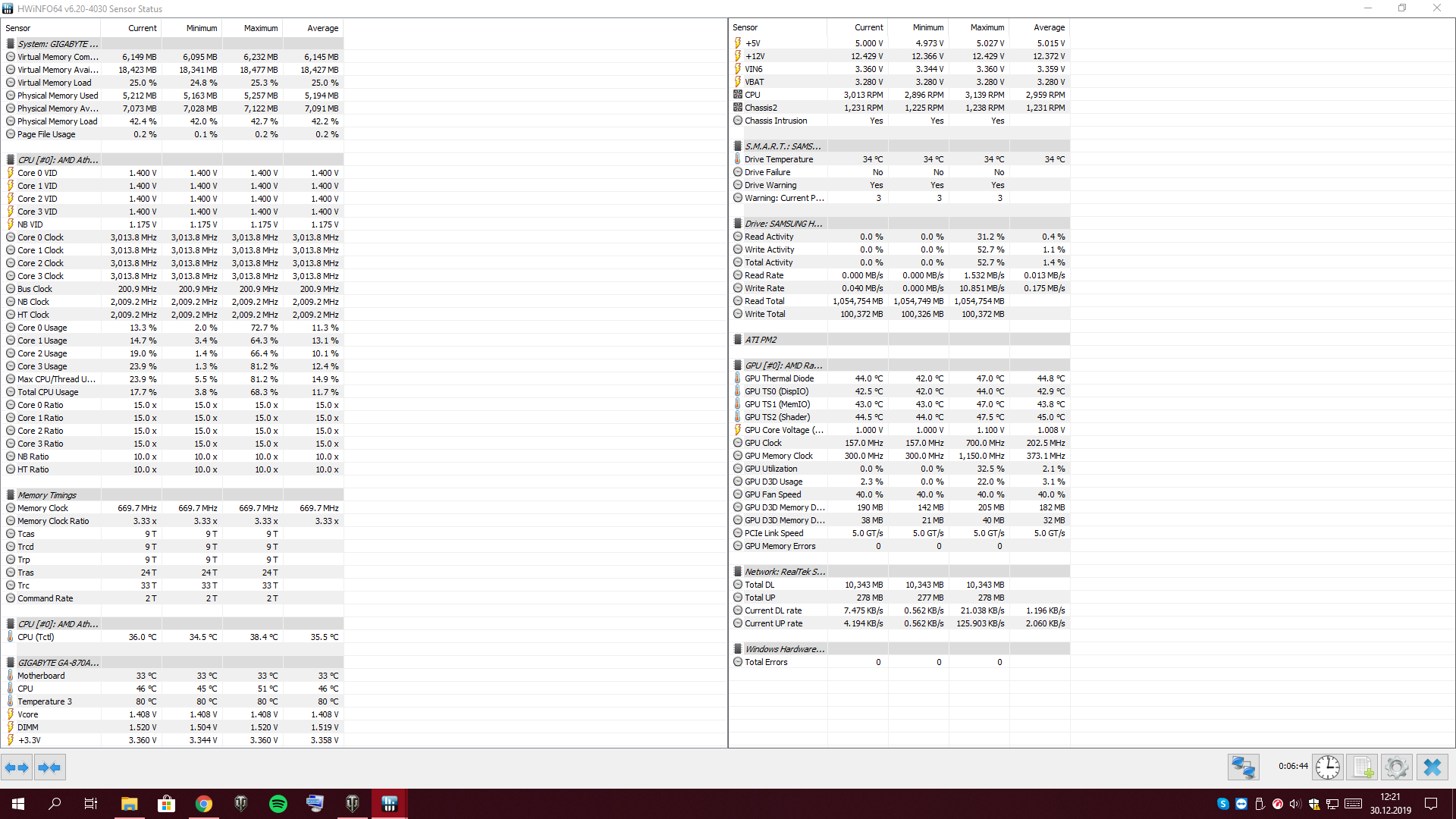Click the HWiNFO icon in the taskbar

(x=389, y=804)
